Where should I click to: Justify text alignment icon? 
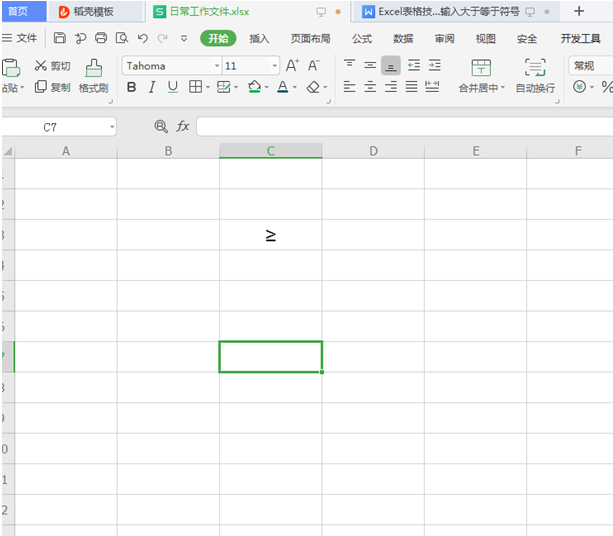pyautogui.click(x=411, y=86)
